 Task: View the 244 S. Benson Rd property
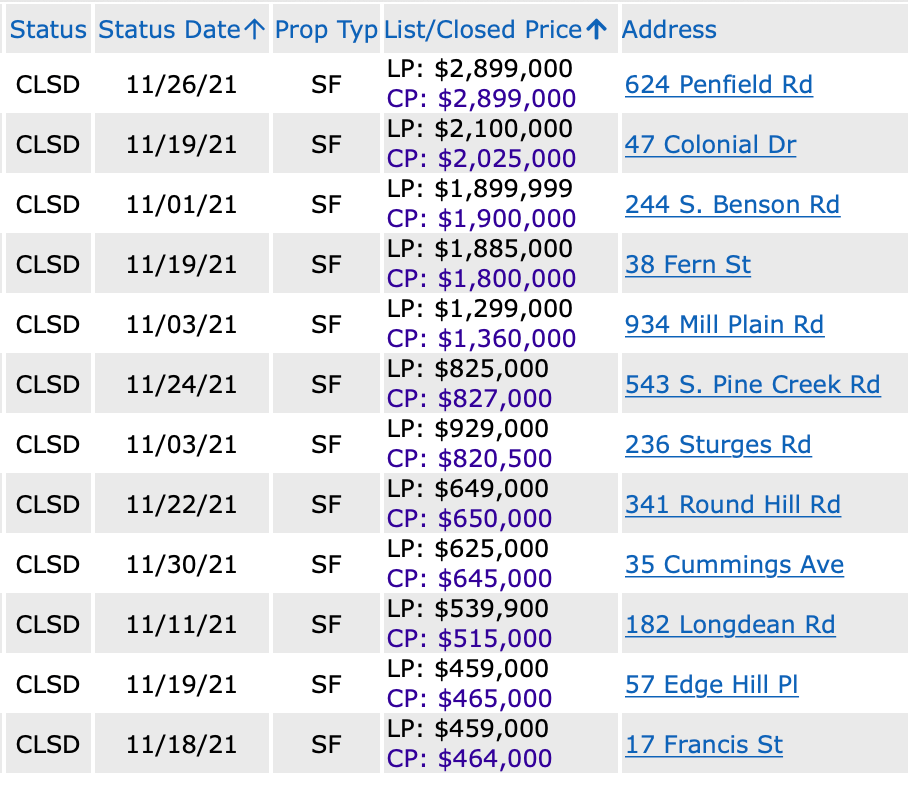coord(732,205)
